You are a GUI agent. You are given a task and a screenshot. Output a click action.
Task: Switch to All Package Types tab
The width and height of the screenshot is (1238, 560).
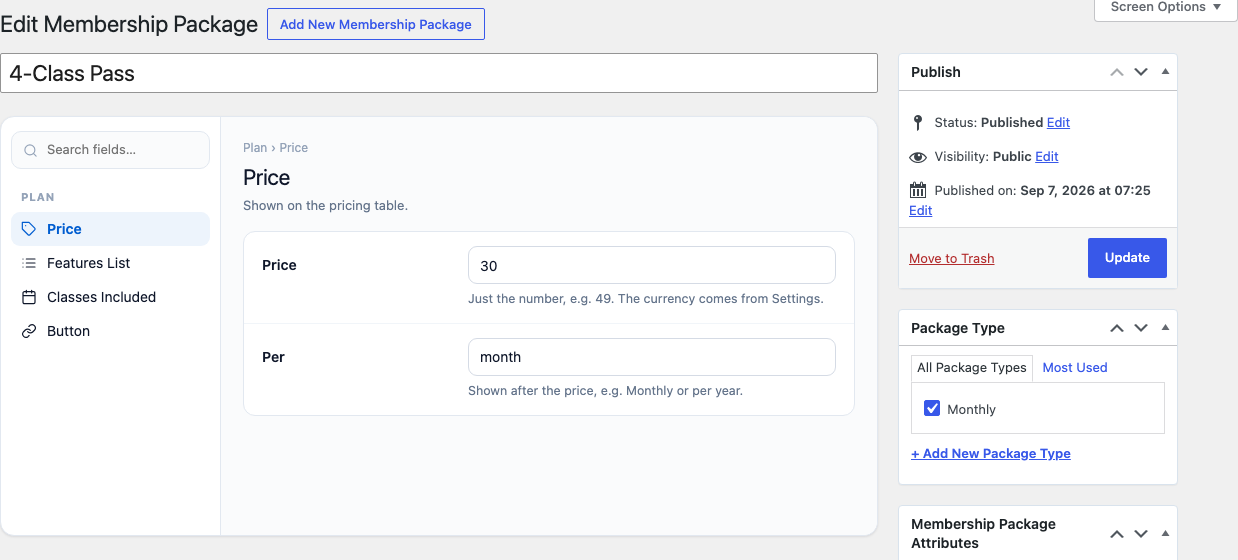pos(972,368)
